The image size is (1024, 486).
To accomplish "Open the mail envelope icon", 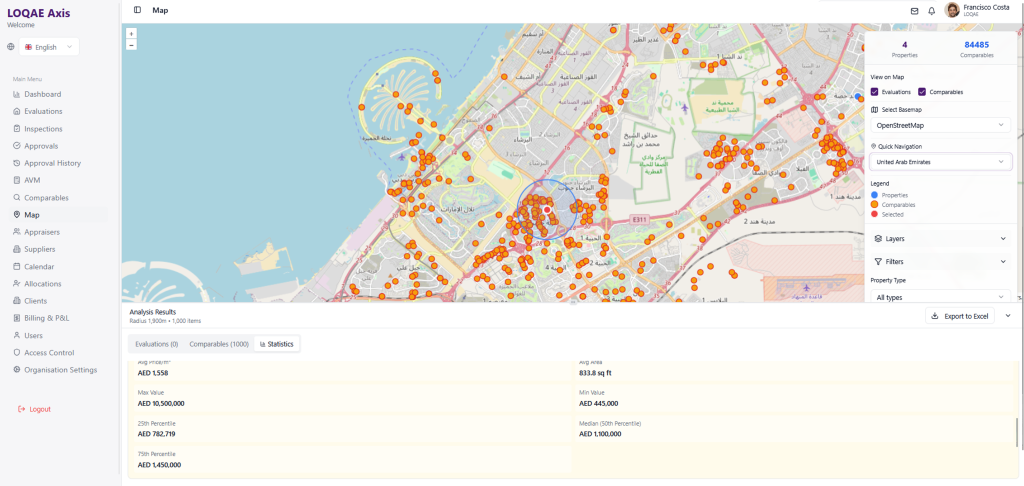I will [x=914, y=11].
